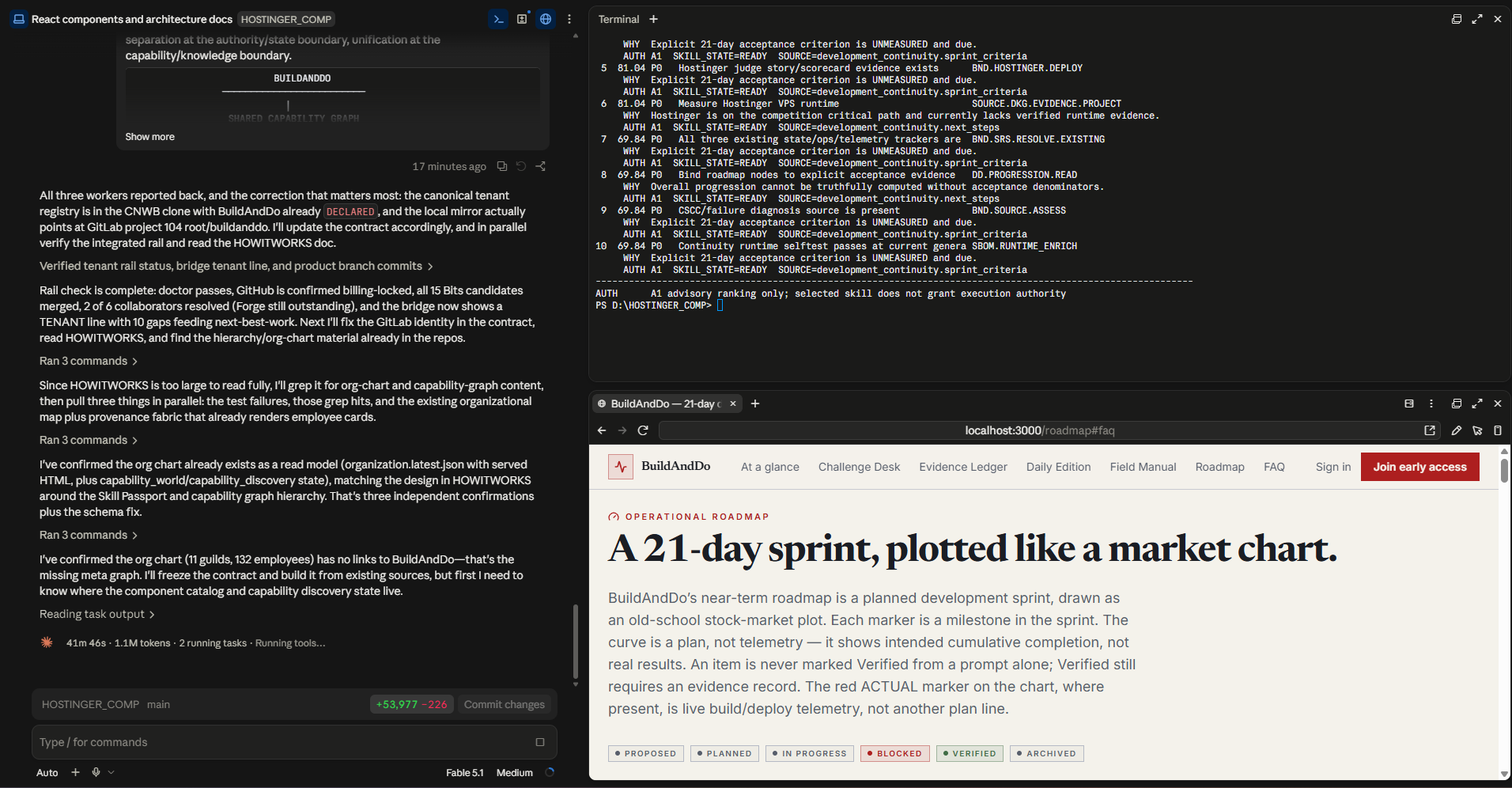Open the Fable 5.1 model selector

coord(465,773)
